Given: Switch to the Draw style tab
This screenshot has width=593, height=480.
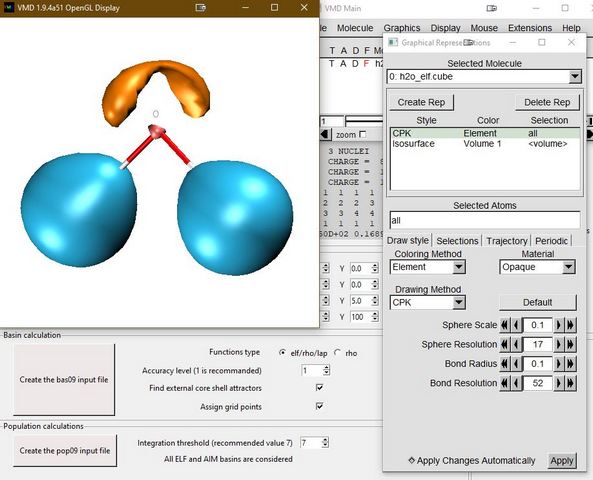Looking at the screenshot, I should [408, 241].
